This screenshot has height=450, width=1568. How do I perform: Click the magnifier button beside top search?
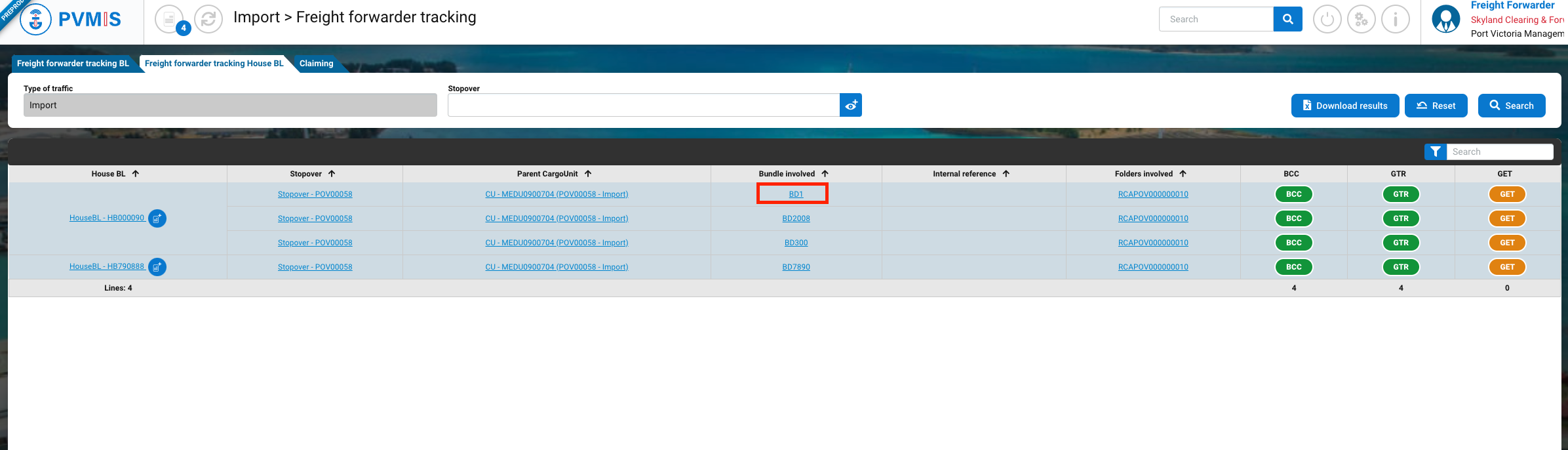(x=1287, y=19)
